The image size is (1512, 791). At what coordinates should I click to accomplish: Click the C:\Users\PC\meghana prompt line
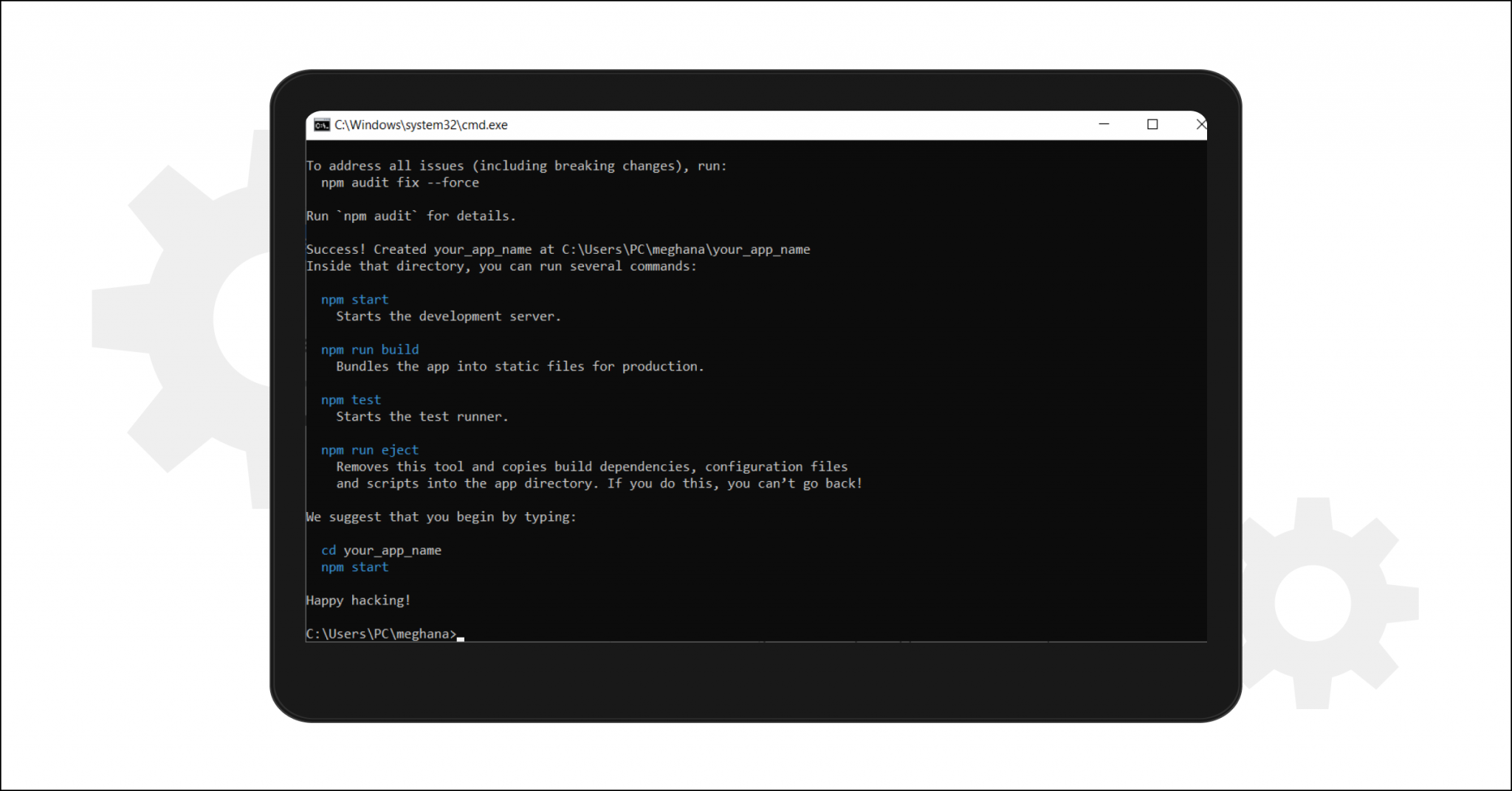pos(380,633)
